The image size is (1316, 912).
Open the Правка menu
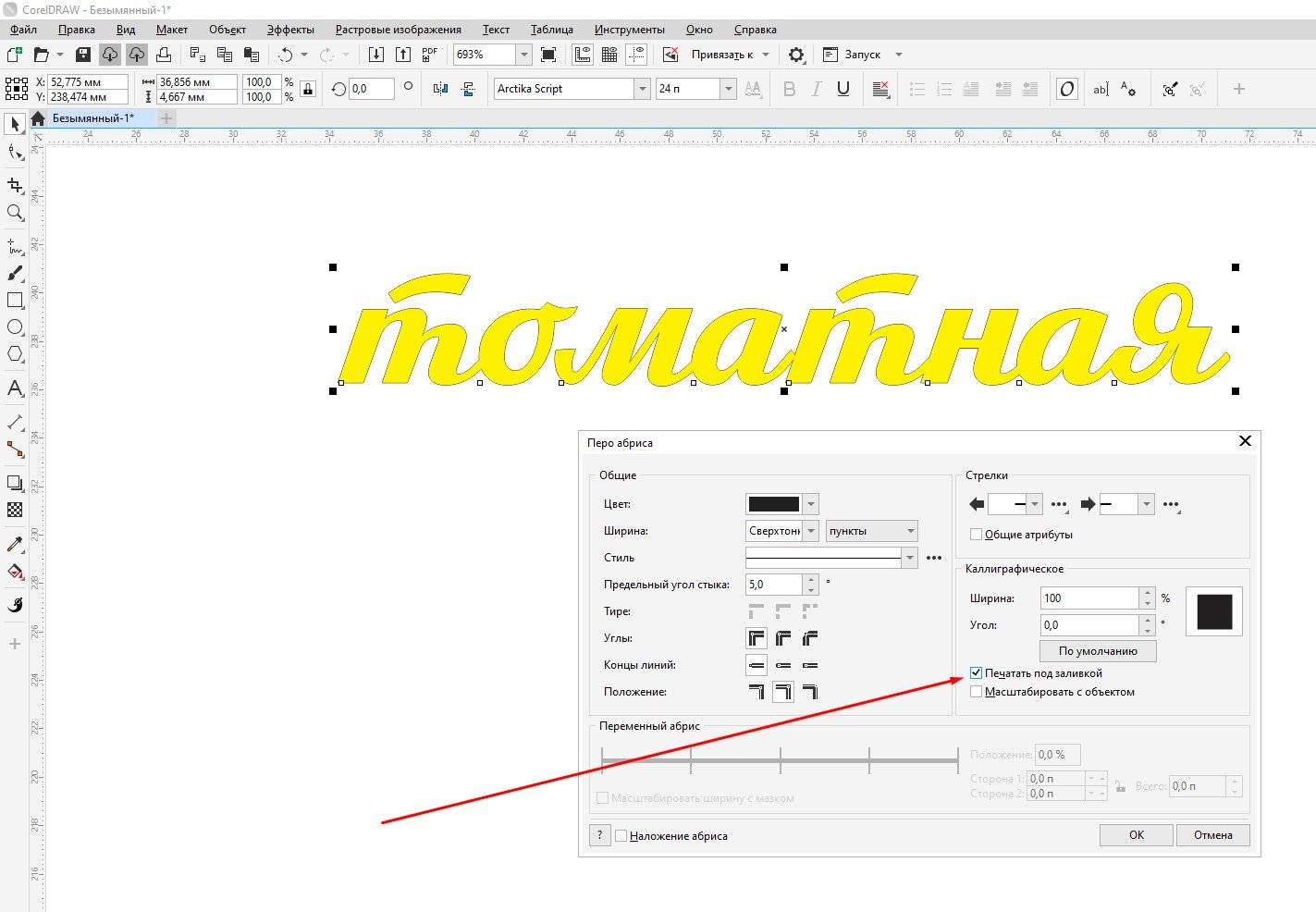(x=76, y=30)
